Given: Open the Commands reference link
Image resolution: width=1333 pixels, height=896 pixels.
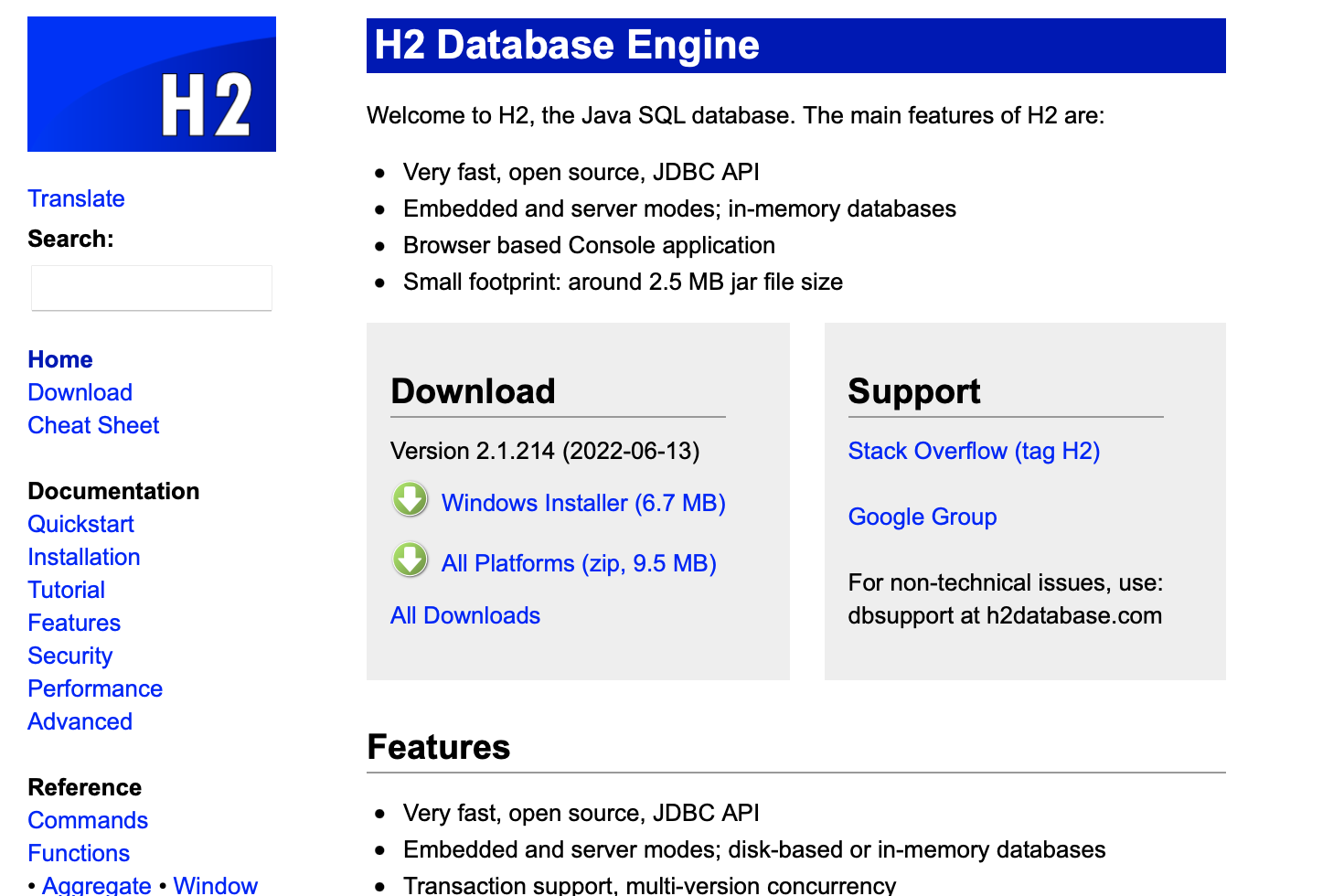Looking at the screenshot, I should (88, 820).
